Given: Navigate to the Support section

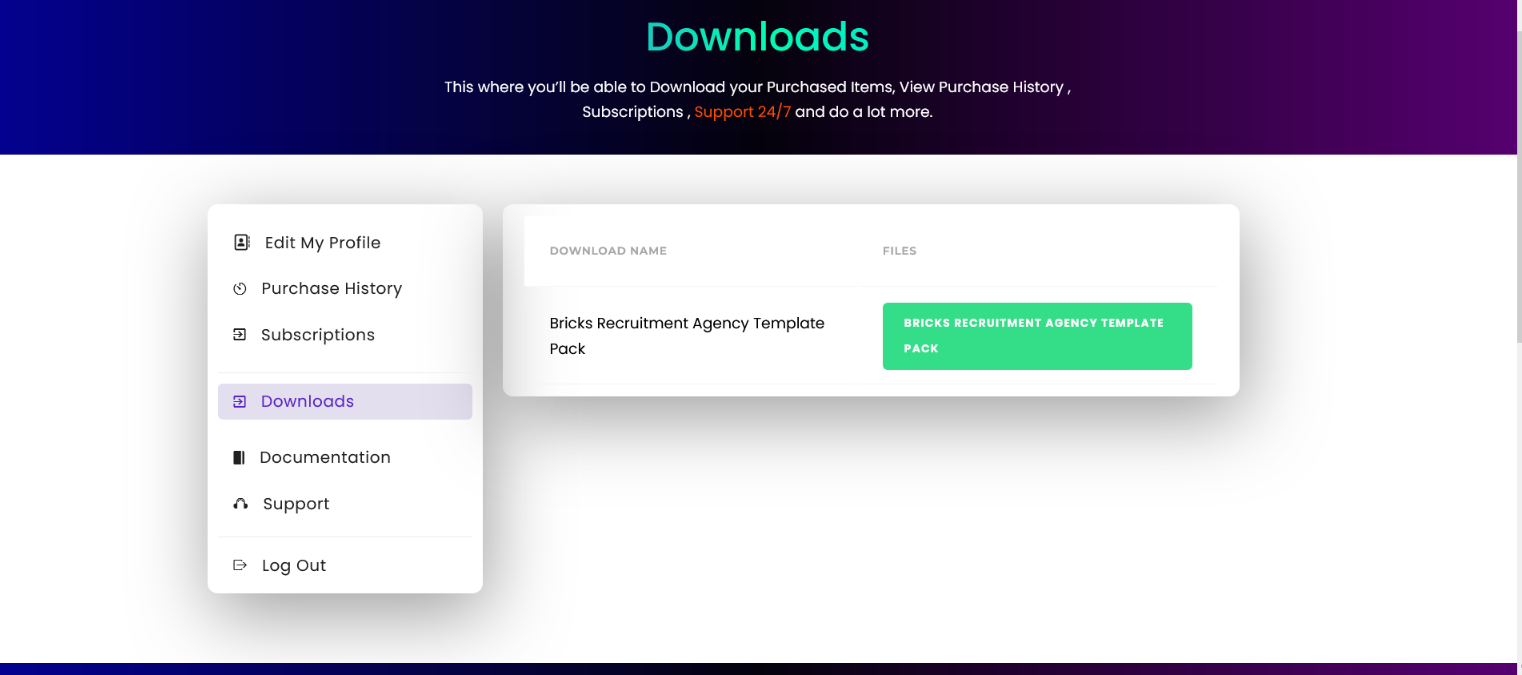Looking at the screenshot, I should click(295, 503).
